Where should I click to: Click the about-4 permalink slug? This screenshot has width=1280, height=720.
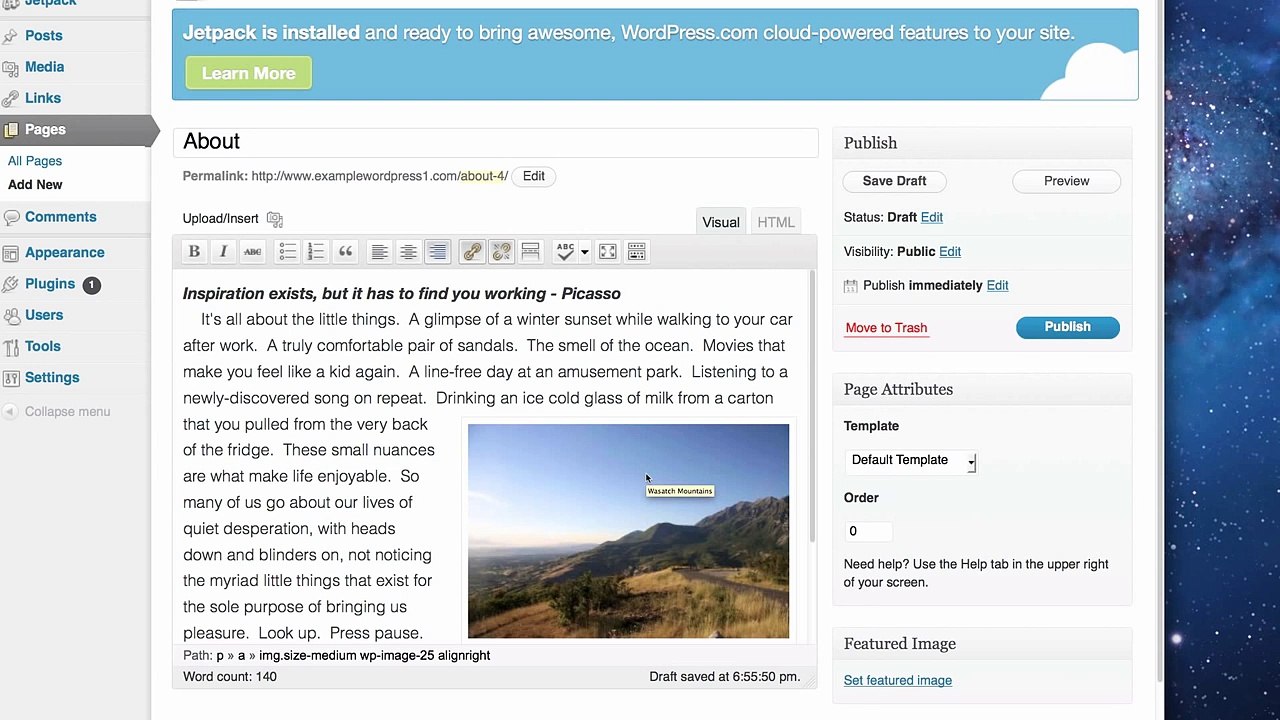pyautogui.click(x=482, y=176)
